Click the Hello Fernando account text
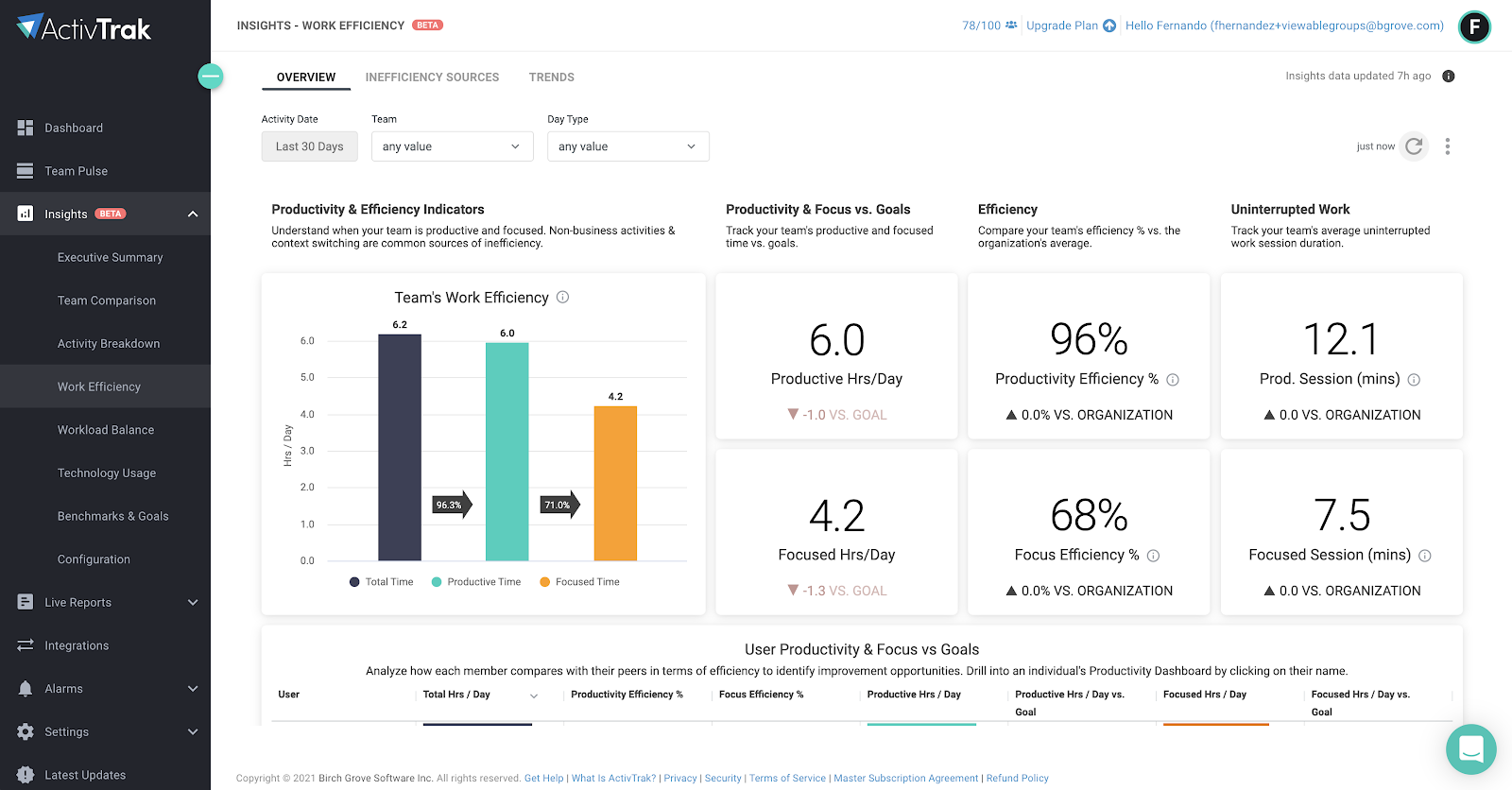 click(x=1284, y=26)
